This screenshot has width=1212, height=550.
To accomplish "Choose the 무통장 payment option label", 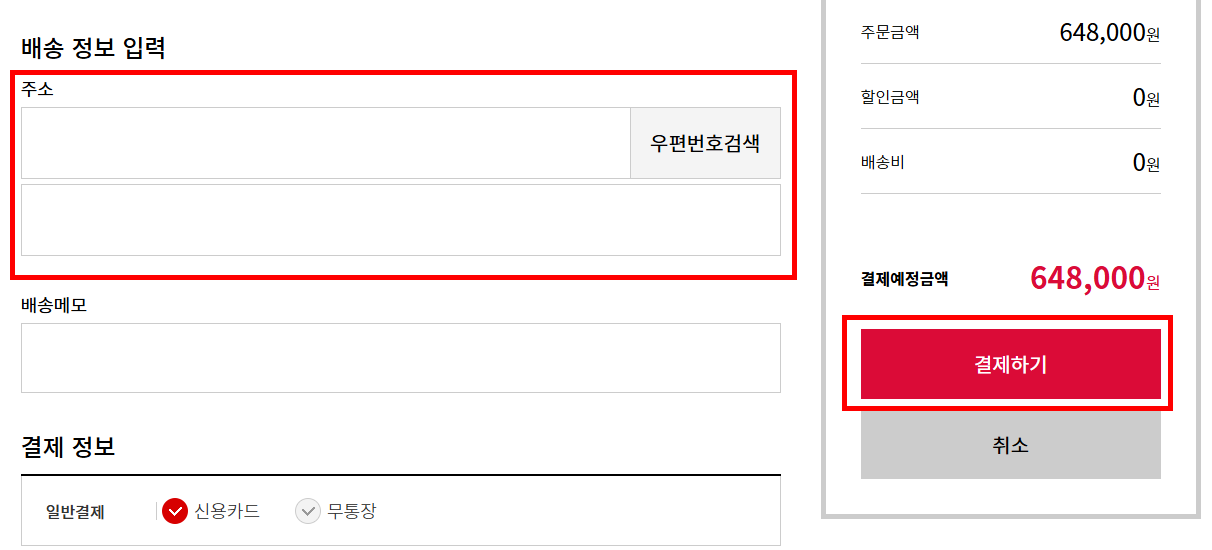I will point(352,511).
